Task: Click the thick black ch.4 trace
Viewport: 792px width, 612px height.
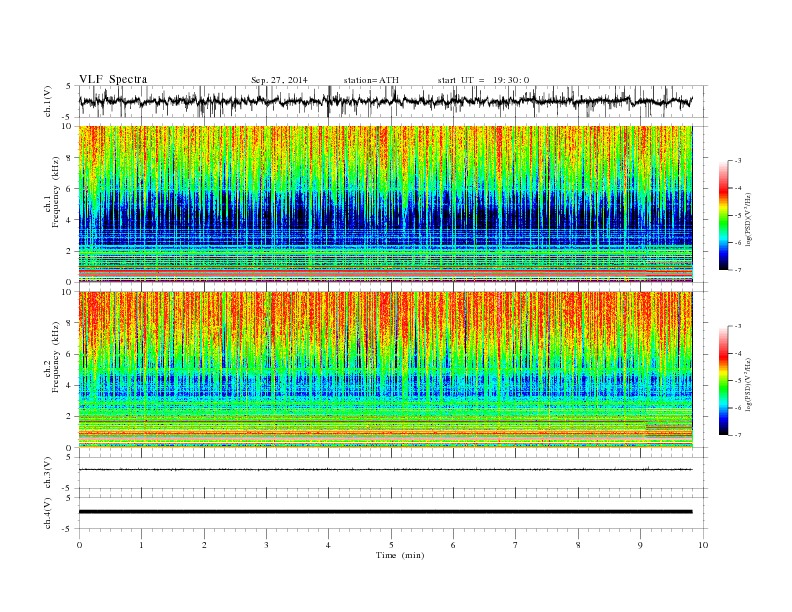Action: coord(385,512)
